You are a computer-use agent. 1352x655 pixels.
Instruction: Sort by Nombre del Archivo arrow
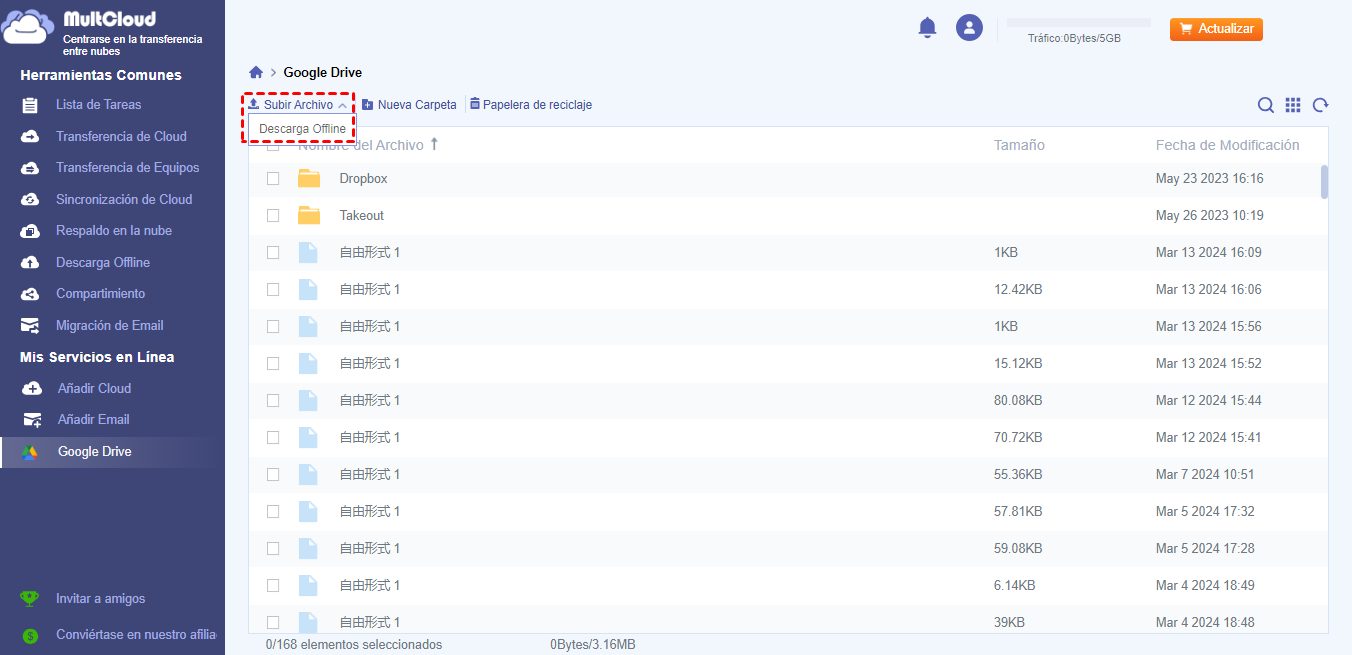434,145
